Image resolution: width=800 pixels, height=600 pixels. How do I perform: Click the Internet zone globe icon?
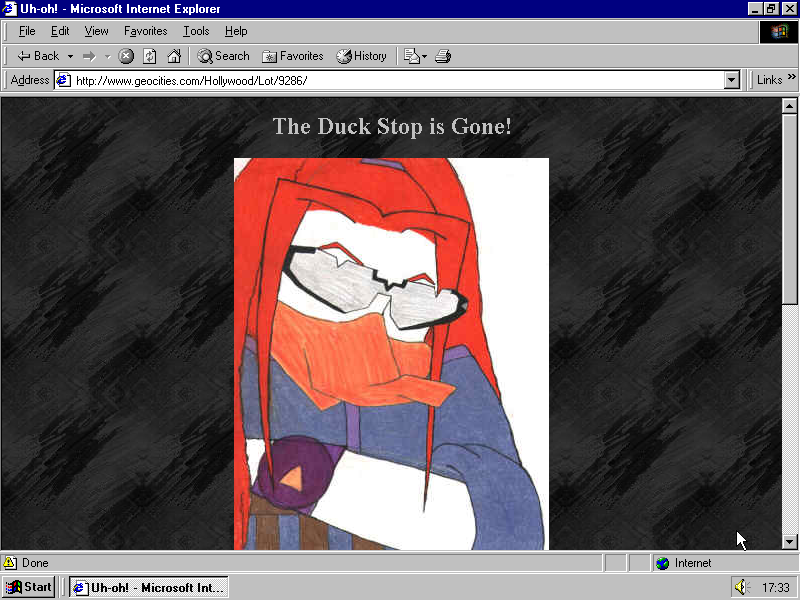(x=662, y=563)
